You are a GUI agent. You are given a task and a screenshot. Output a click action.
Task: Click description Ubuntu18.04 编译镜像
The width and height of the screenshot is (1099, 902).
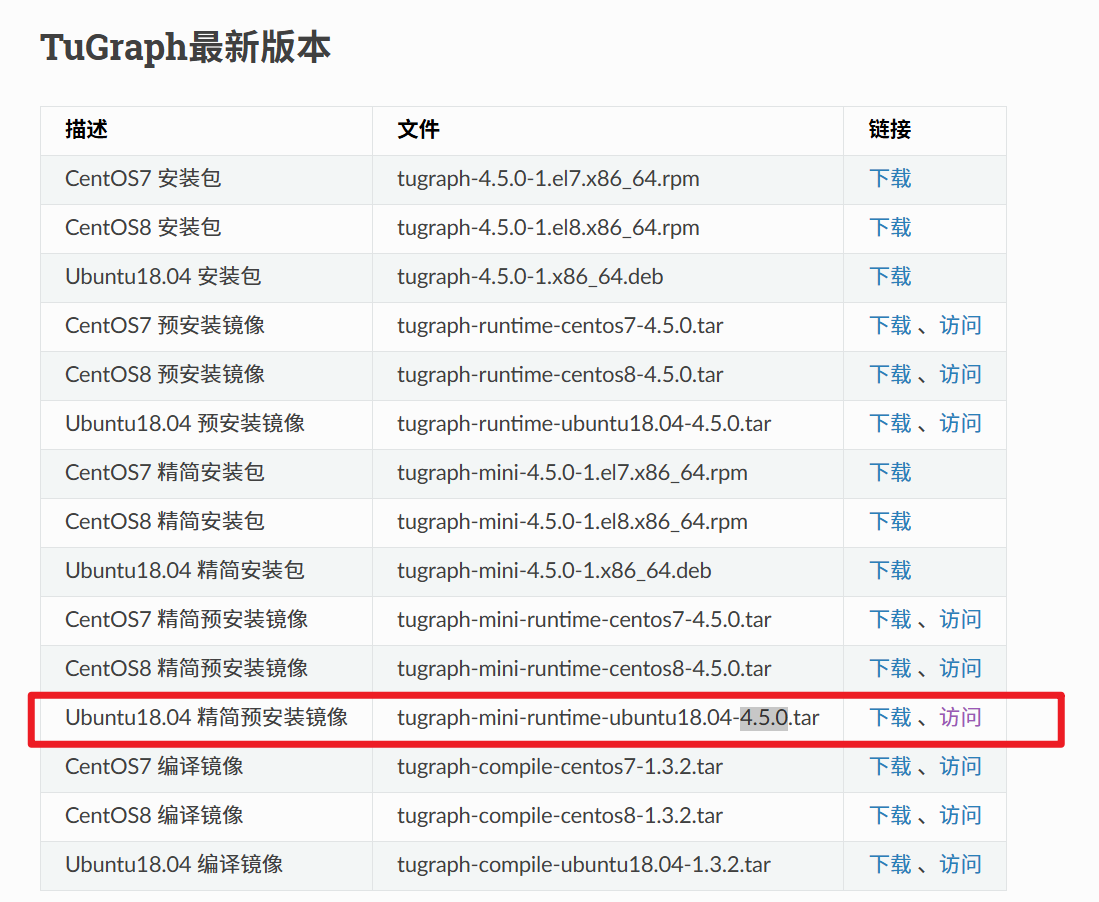click(175, 866)
